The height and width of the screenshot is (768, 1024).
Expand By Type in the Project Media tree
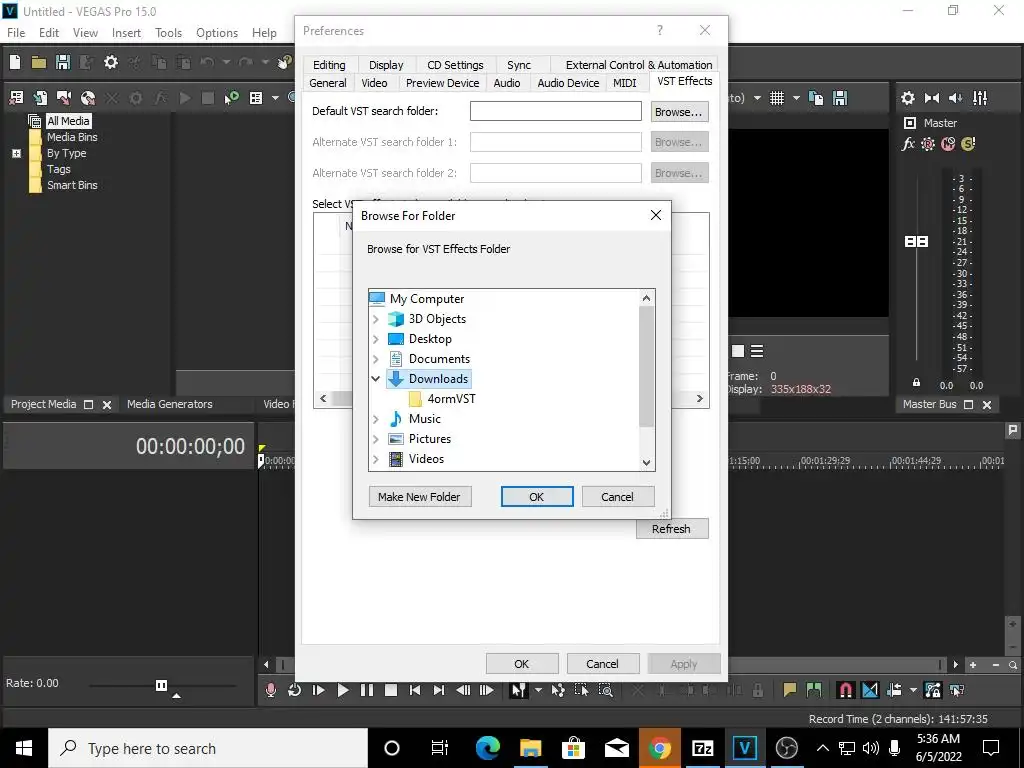(16, 153)
